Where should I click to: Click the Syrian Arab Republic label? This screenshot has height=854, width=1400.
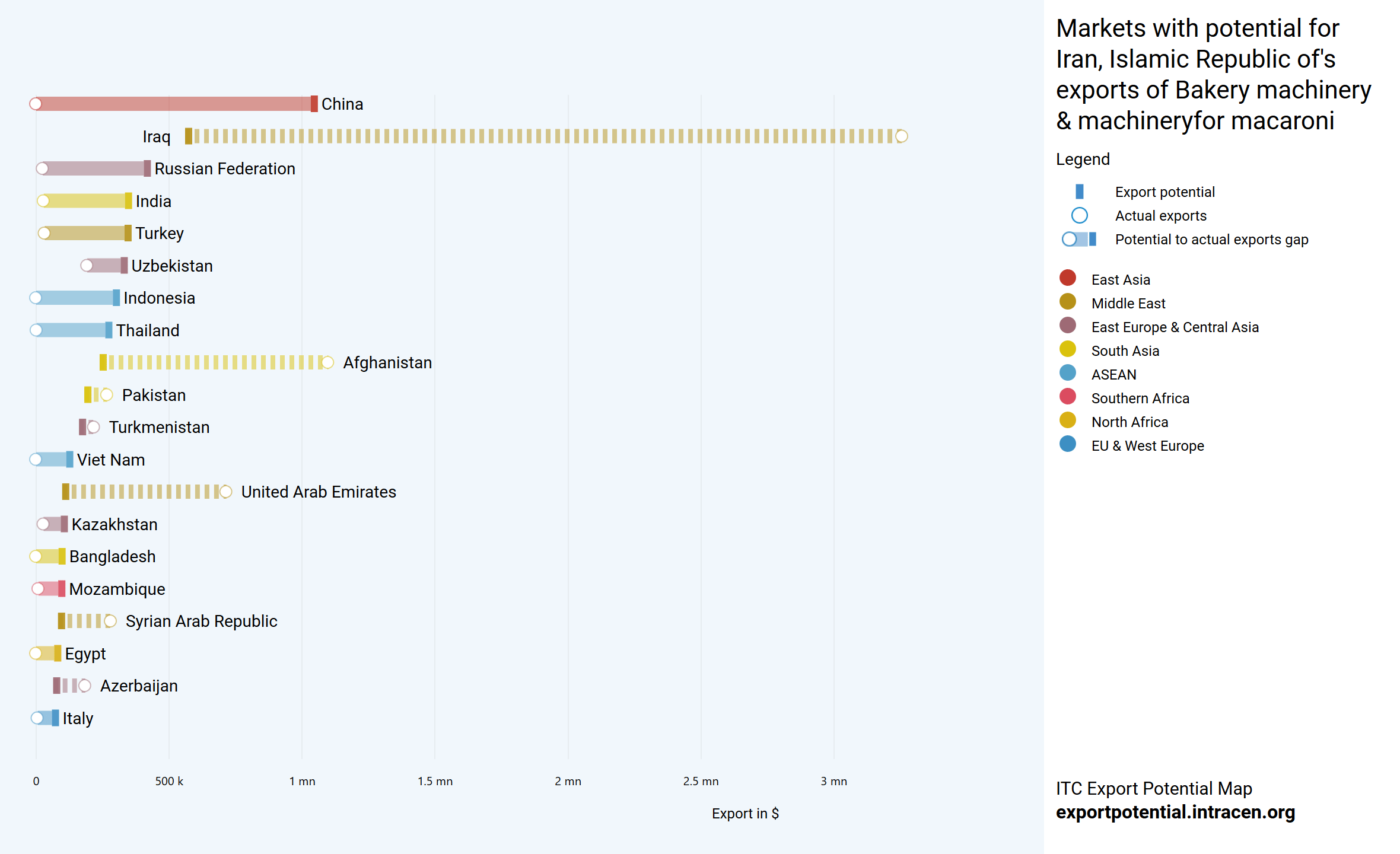click(201, 621)
